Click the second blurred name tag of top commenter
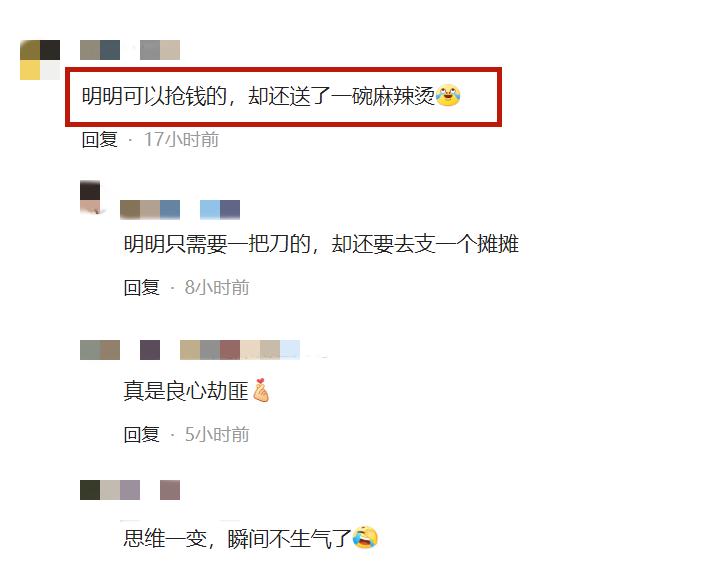710x572 pixels. click(x=160, y=50)
